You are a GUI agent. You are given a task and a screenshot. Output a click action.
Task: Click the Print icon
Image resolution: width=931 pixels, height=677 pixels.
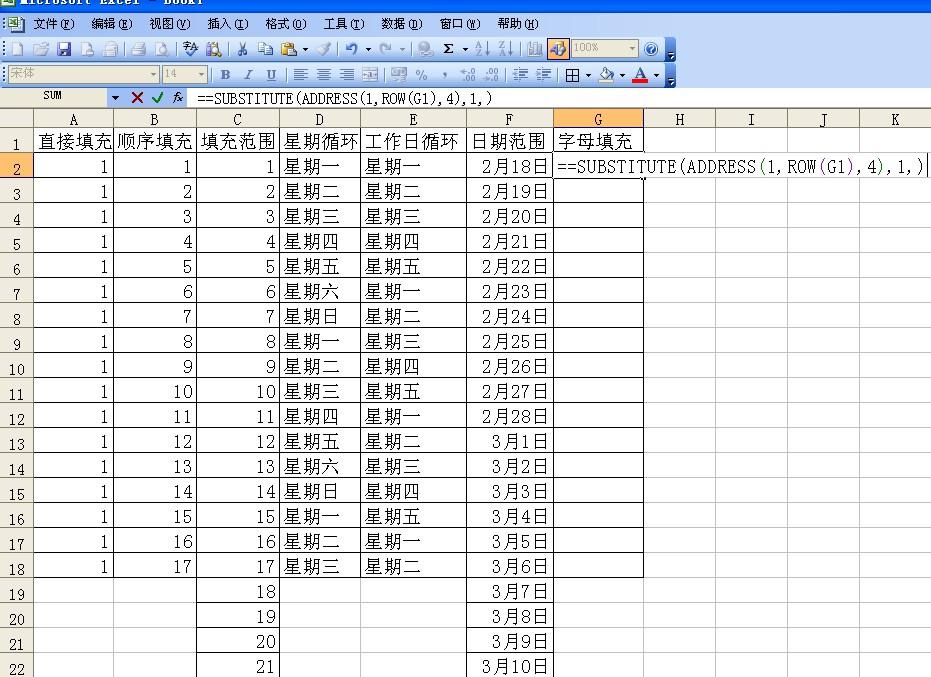tap(138, 49)
